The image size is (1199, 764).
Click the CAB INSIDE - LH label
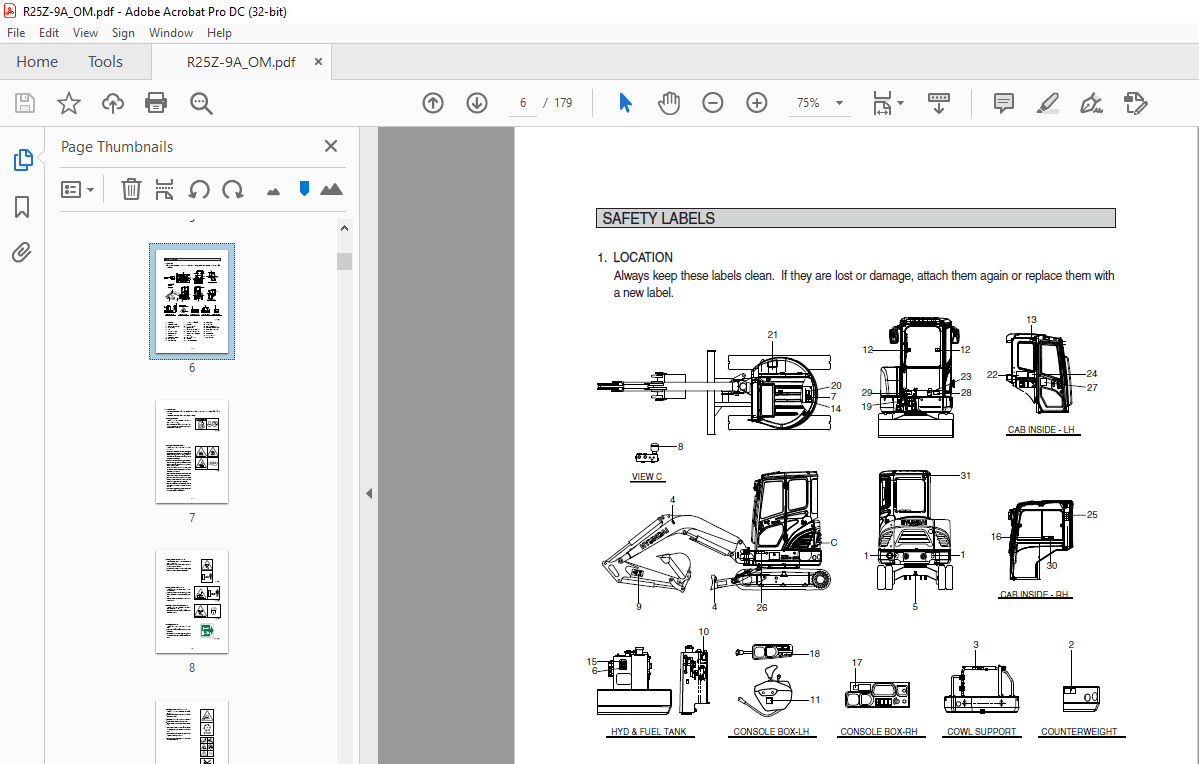1041,430
